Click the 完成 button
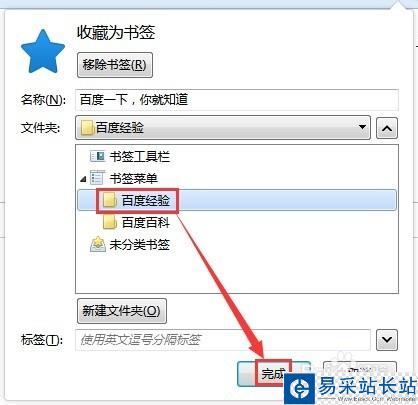This screenshot has width=418, height=405. (274, 374)
